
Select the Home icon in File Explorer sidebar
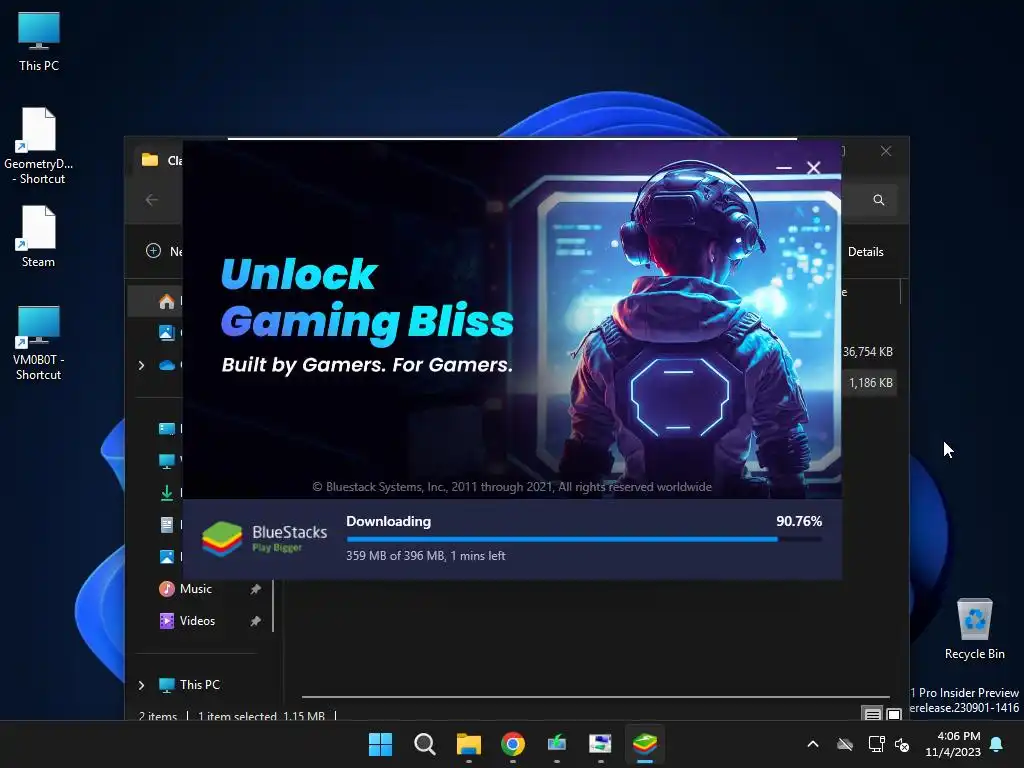coord(167,301)
